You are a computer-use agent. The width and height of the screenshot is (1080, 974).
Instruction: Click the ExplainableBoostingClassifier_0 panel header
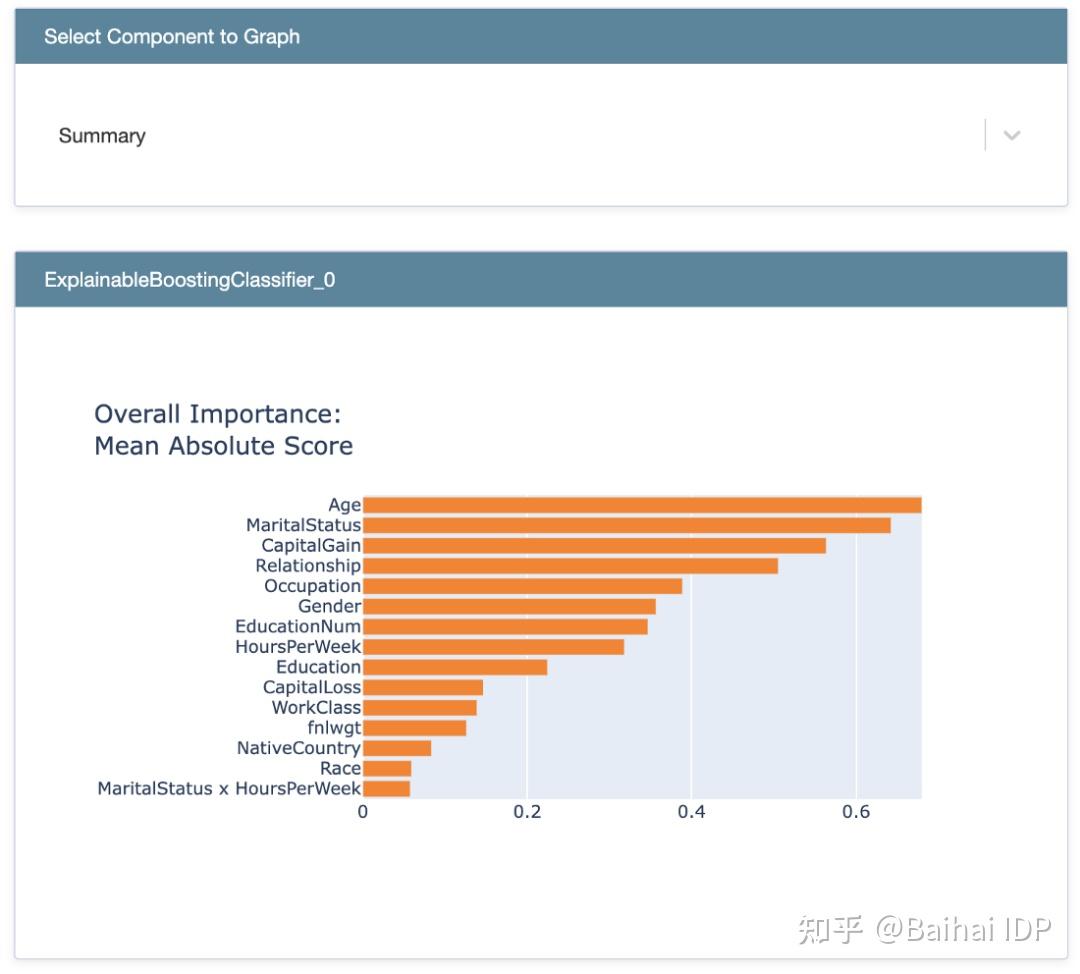tap(190, 280)
